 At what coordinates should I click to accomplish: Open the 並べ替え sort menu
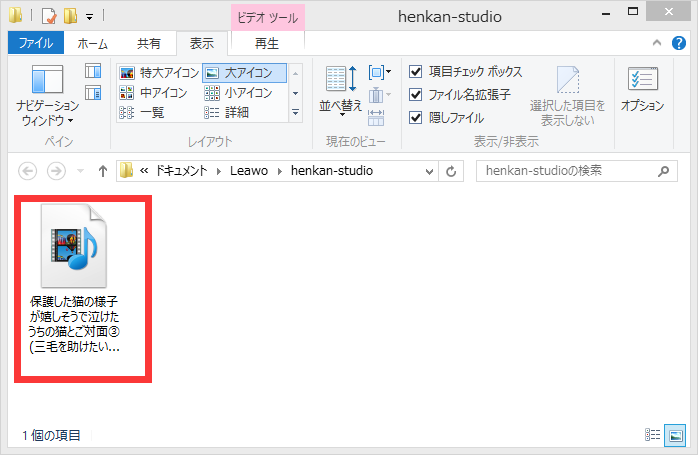coord(341,91)
